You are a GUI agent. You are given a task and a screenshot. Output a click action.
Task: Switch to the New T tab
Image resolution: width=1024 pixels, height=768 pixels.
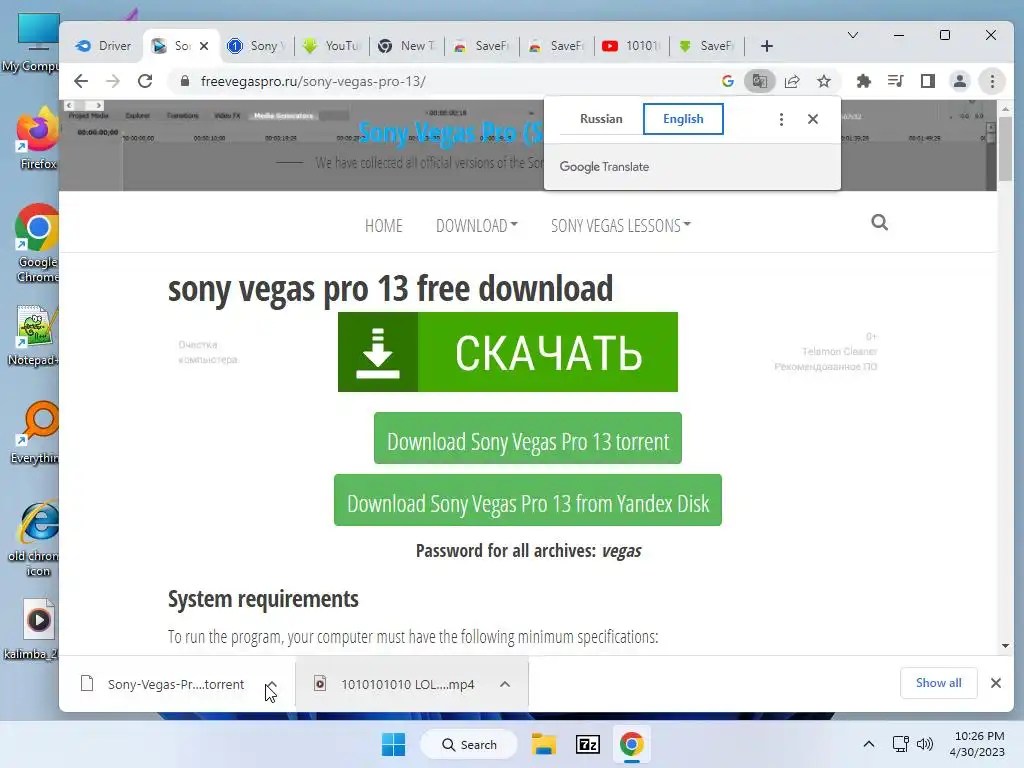(x=407, y=46)
